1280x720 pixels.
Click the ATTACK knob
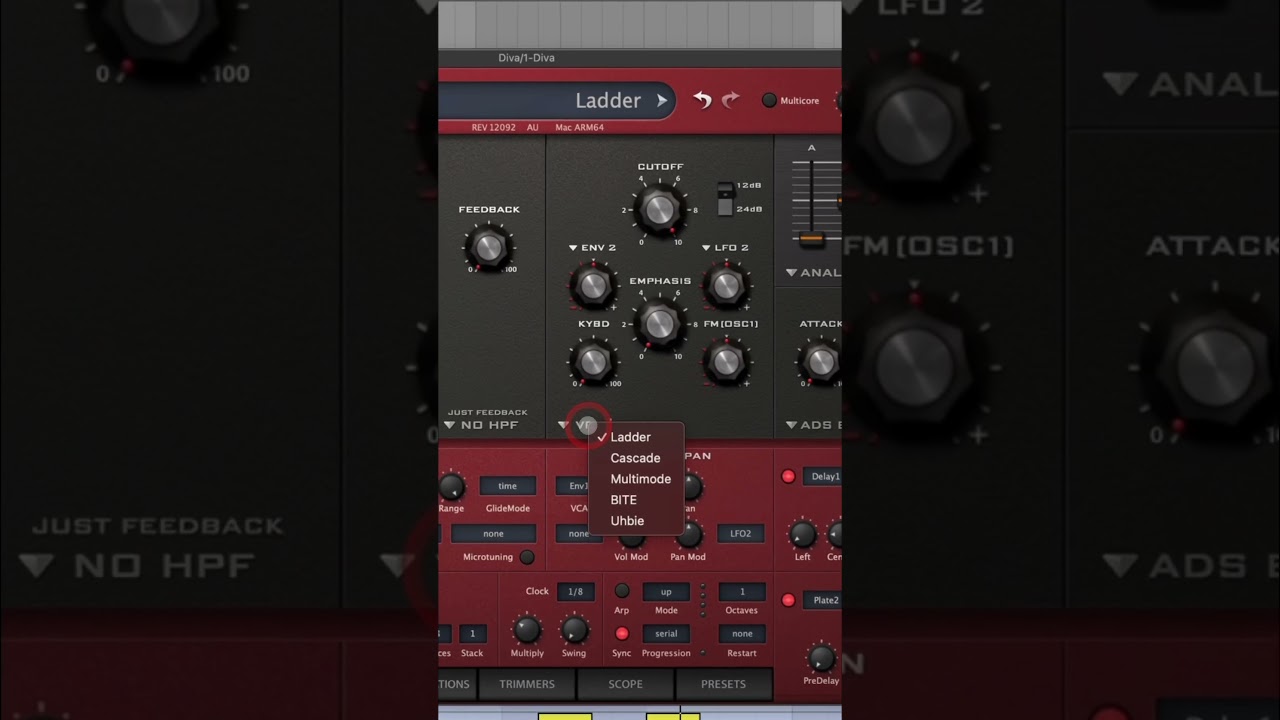[821, 361]
